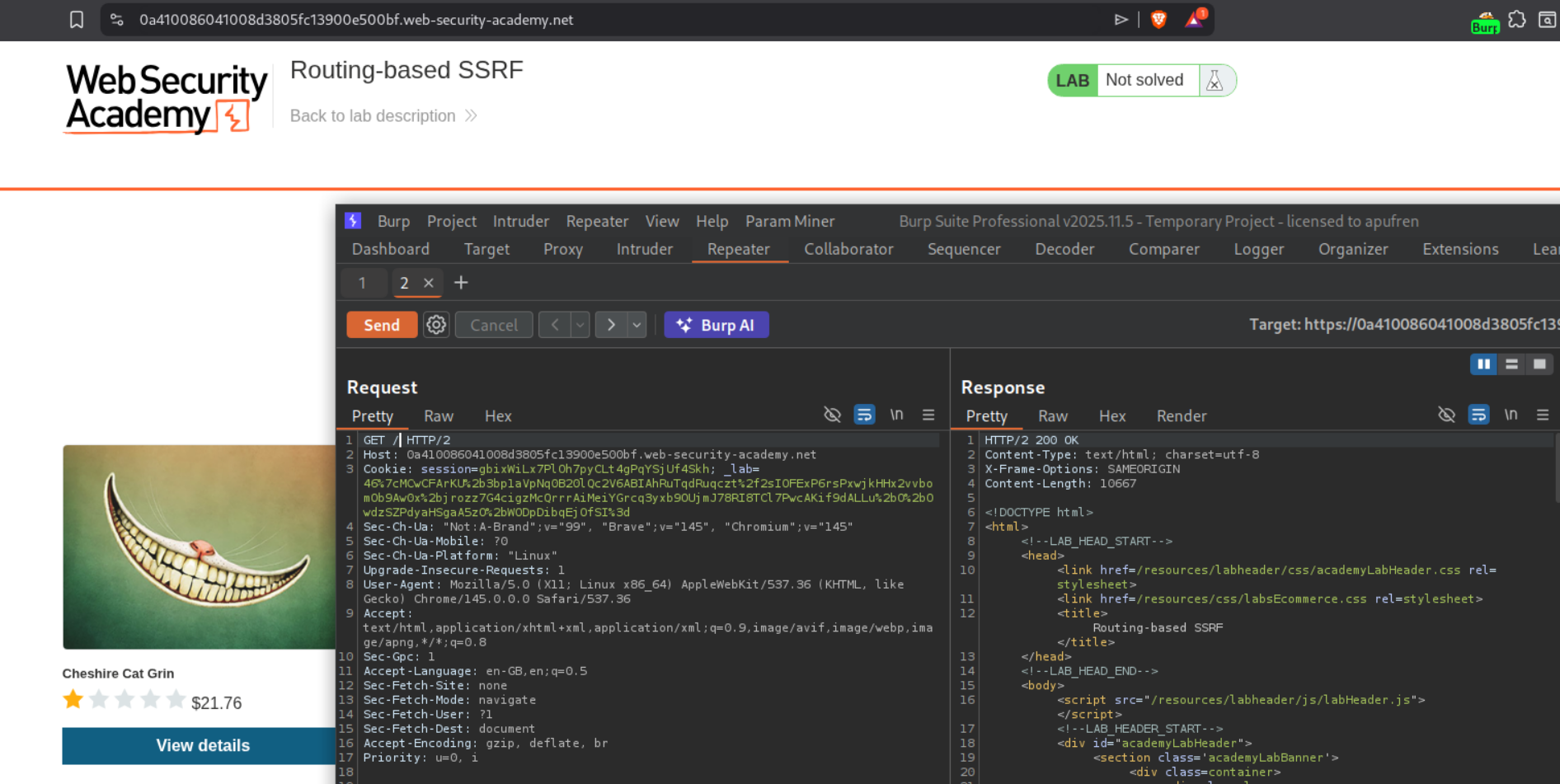The width and height of the screenshot is (1560, 784).
Task: Click the Cheshire Cat Grin star rating
Action: click(124, 701)
